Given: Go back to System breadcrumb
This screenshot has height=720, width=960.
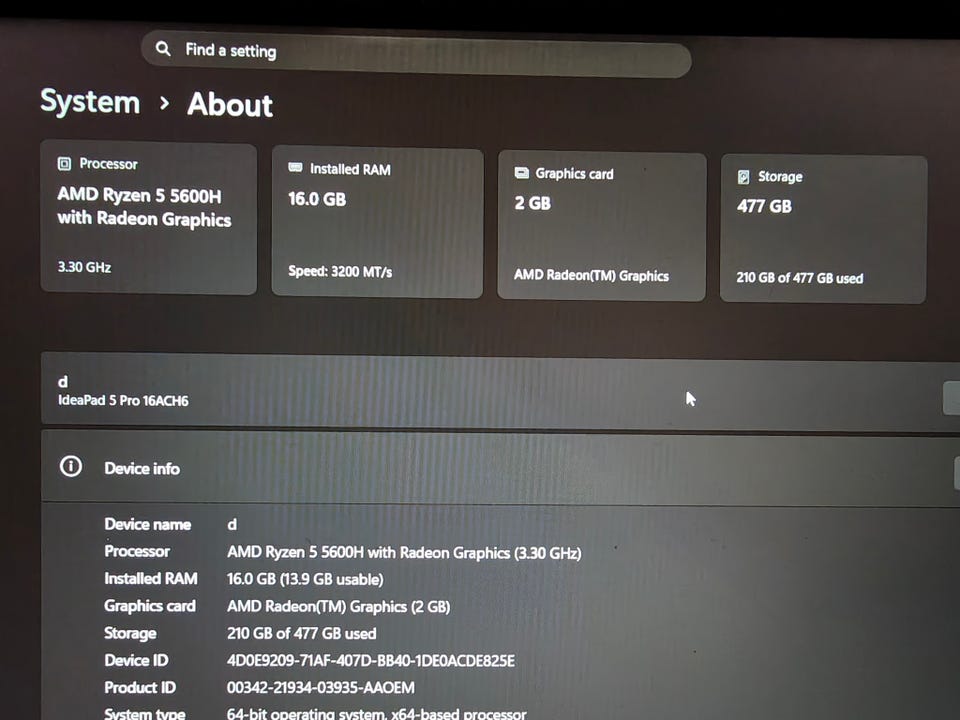Looking at the screenshot, I should [x=90, y=101].
